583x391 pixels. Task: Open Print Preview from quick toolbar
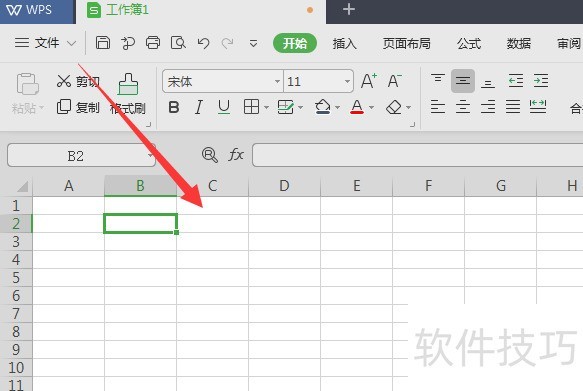[x=178, y=43]
